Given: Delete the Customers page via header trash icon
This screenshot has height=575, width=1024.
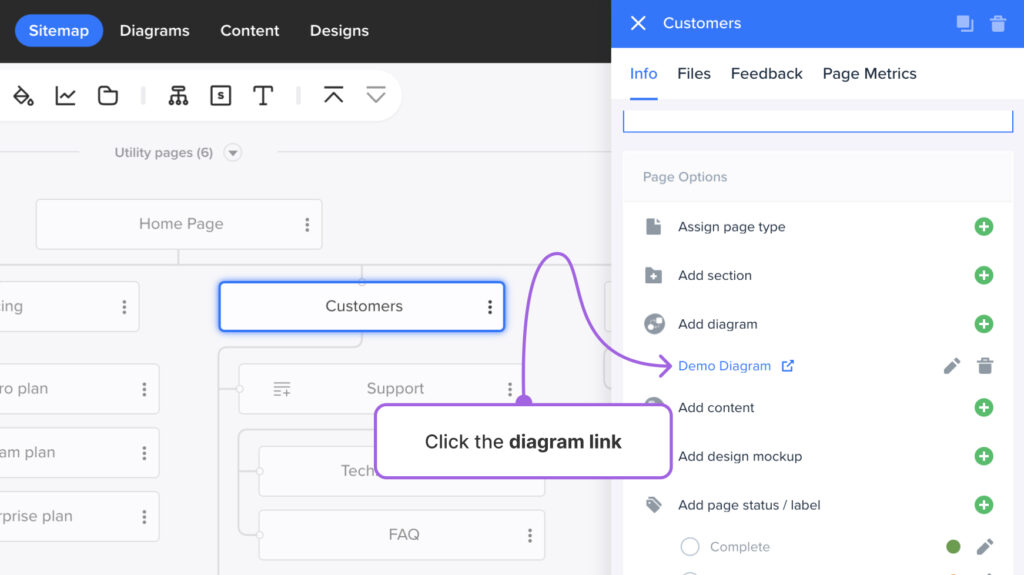Looking at the screenshot, I should (998, 24).
